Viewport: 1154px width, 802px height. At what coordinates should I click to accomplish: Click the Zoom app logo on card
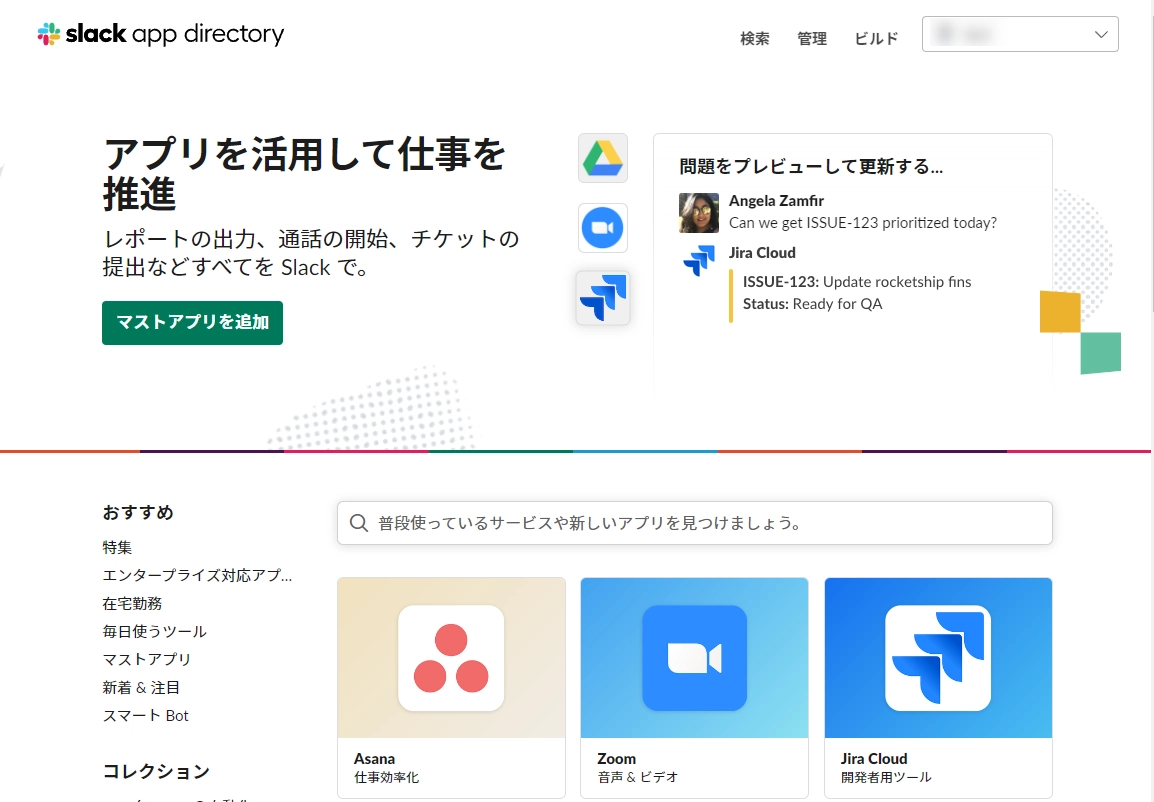(x=695, y=658)
